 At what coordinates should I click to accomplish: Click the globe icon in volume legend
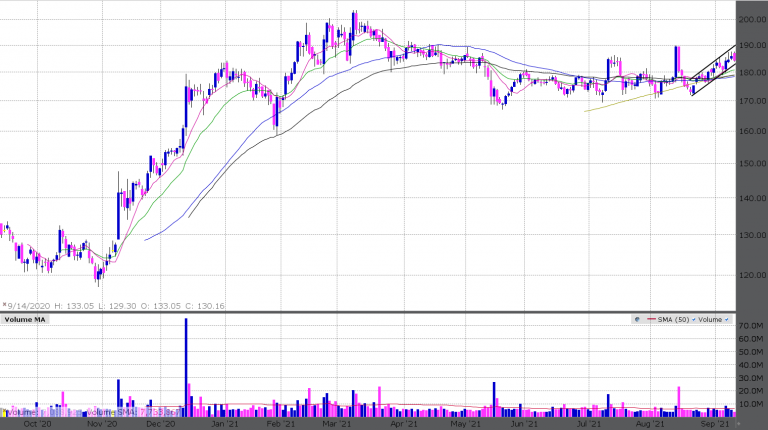click(638, 320)
